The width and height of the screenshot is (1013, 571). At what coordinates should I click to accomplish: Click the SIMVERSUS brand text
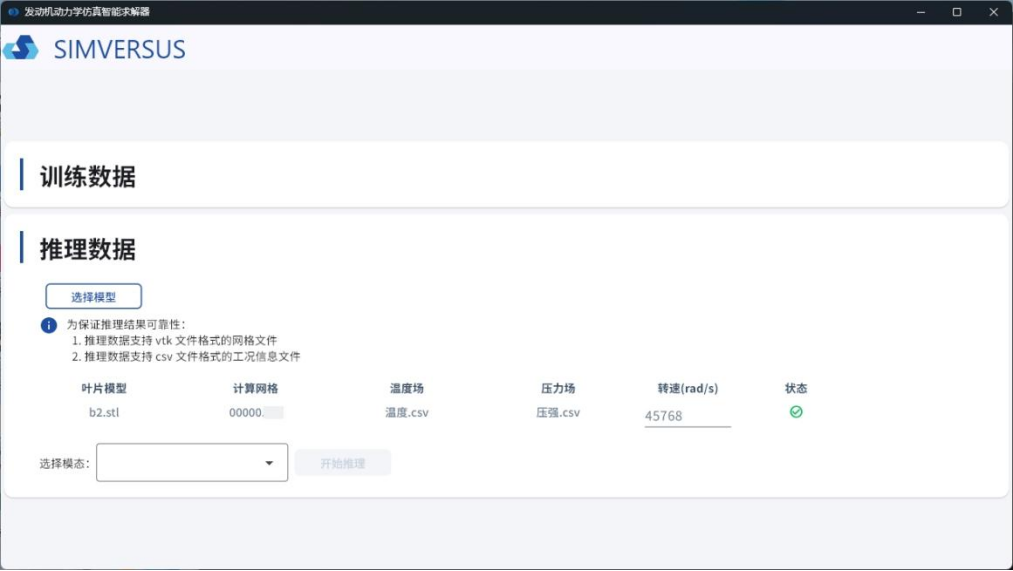[x=119, y=49]
